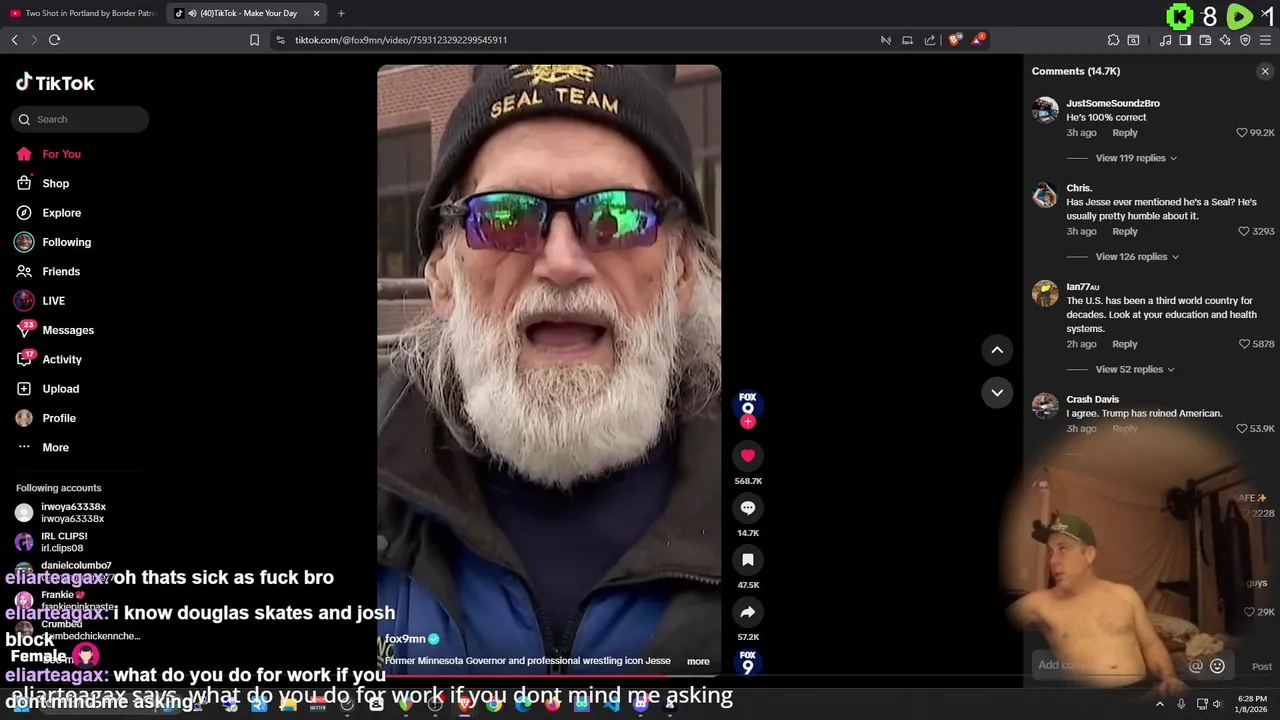Focus the TikTok search field
This screenshot has height=720, width=1280.
pos(80,119)
